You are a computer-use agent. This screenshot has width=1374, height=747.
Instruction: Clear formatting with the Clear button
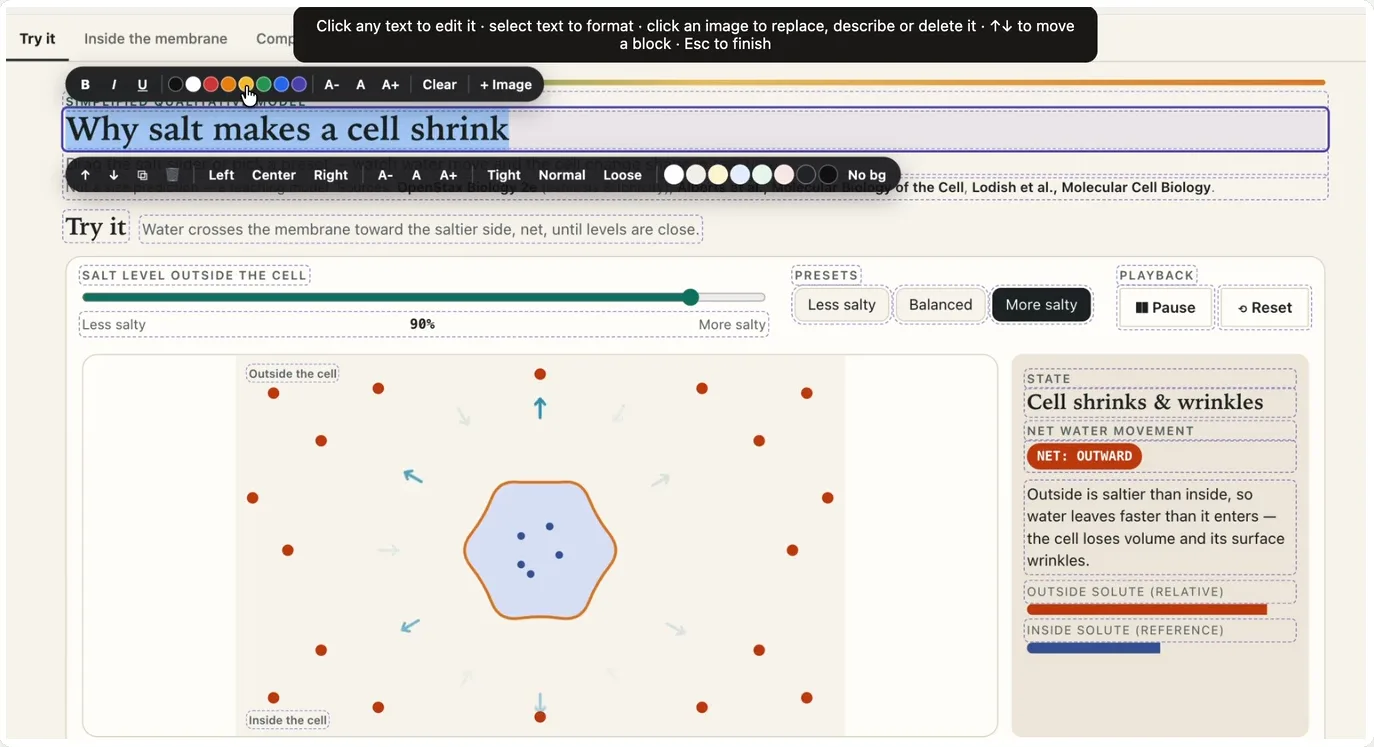click(440, 85)
